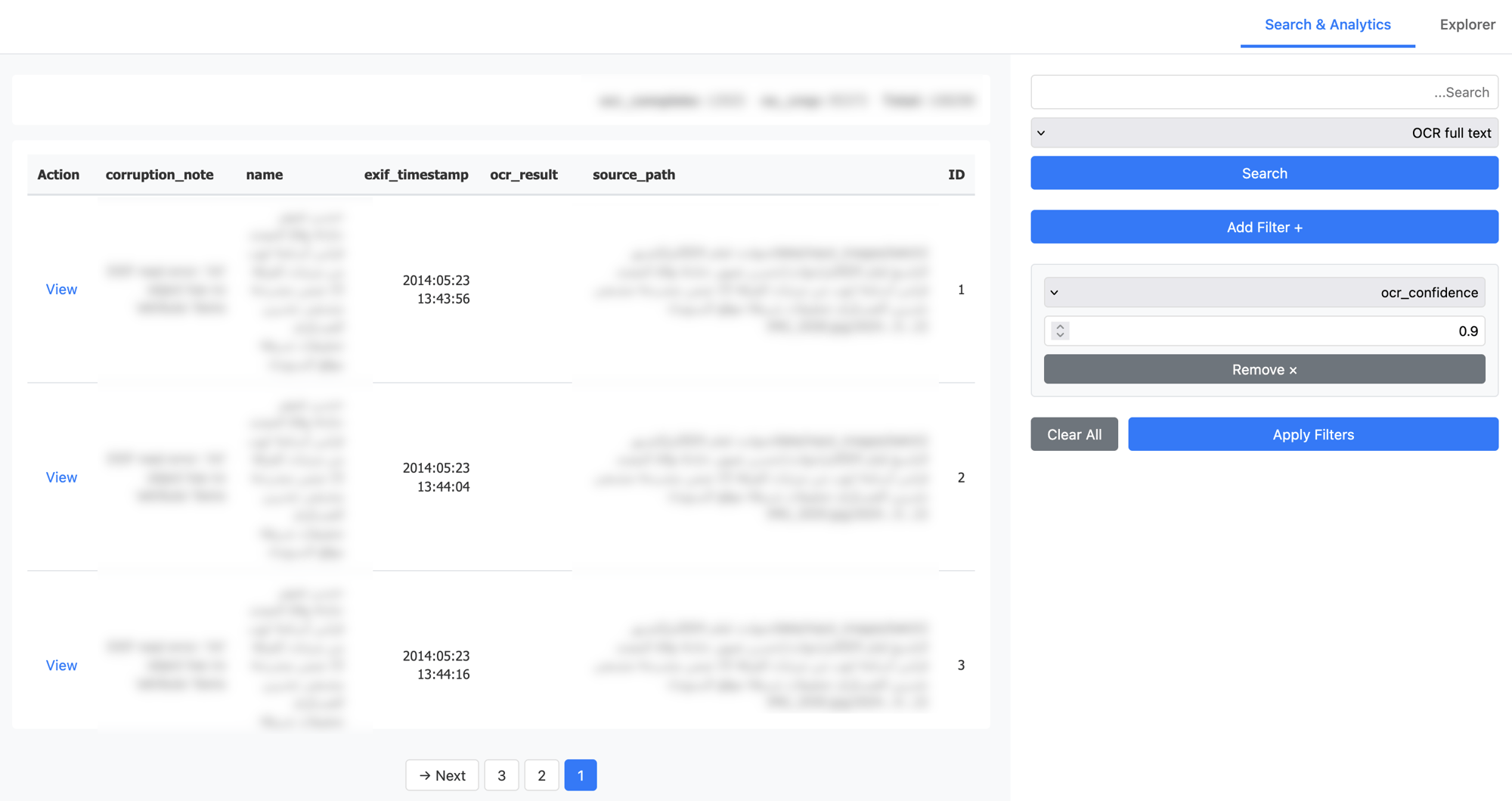The width and height of the screenshot is (1512, 801).
Task: Switch to the Explorer tab
Action: click(1467, 24)
